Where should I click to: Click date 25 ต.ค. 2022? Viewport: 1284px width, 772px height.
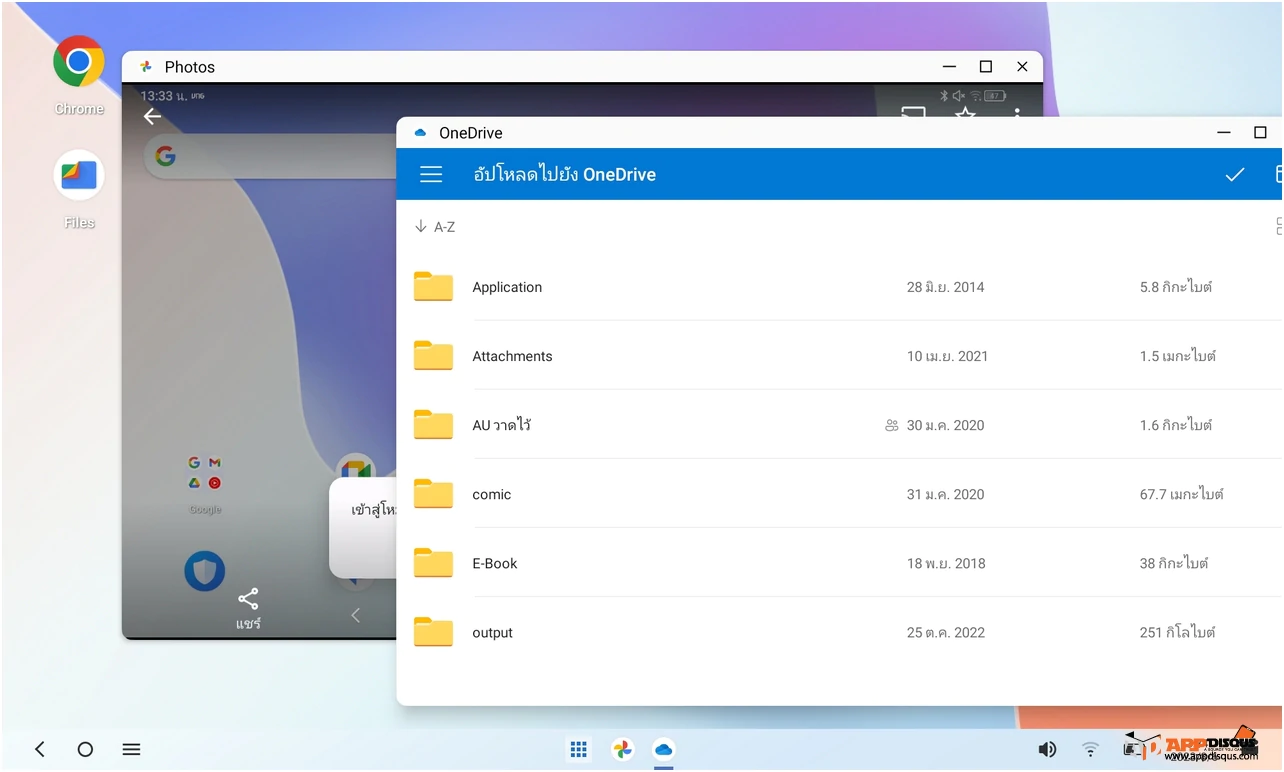pos(946,632)
